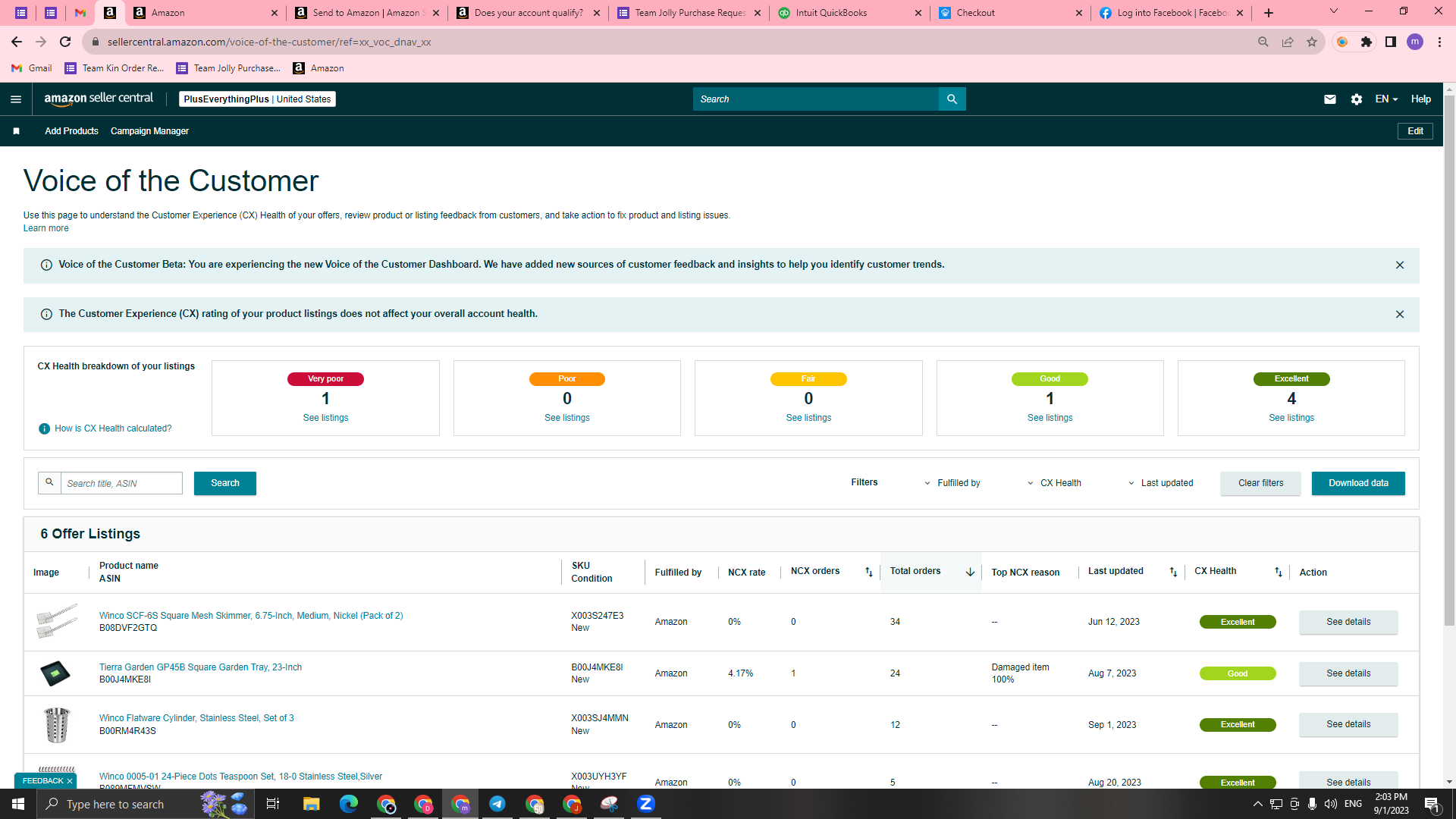The image size is (1456, 819).
Task: Open Winco SCF-6S Square Mesh Skimmer product link
Action: tap(251, 616)
